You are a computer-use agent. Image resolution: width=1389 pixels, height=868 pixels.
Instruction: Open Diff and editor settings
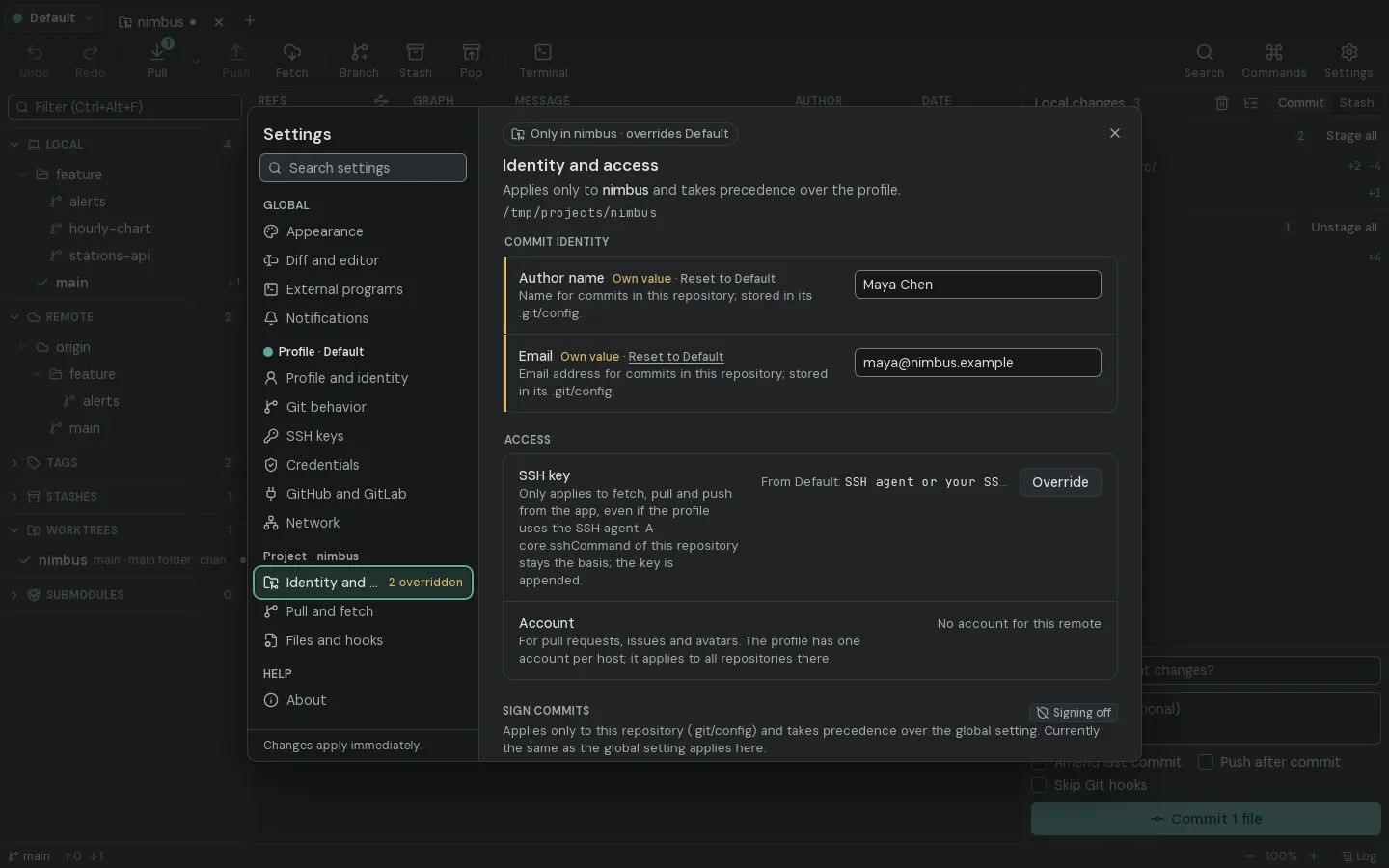pyautogui.click(x=363, y=260)
